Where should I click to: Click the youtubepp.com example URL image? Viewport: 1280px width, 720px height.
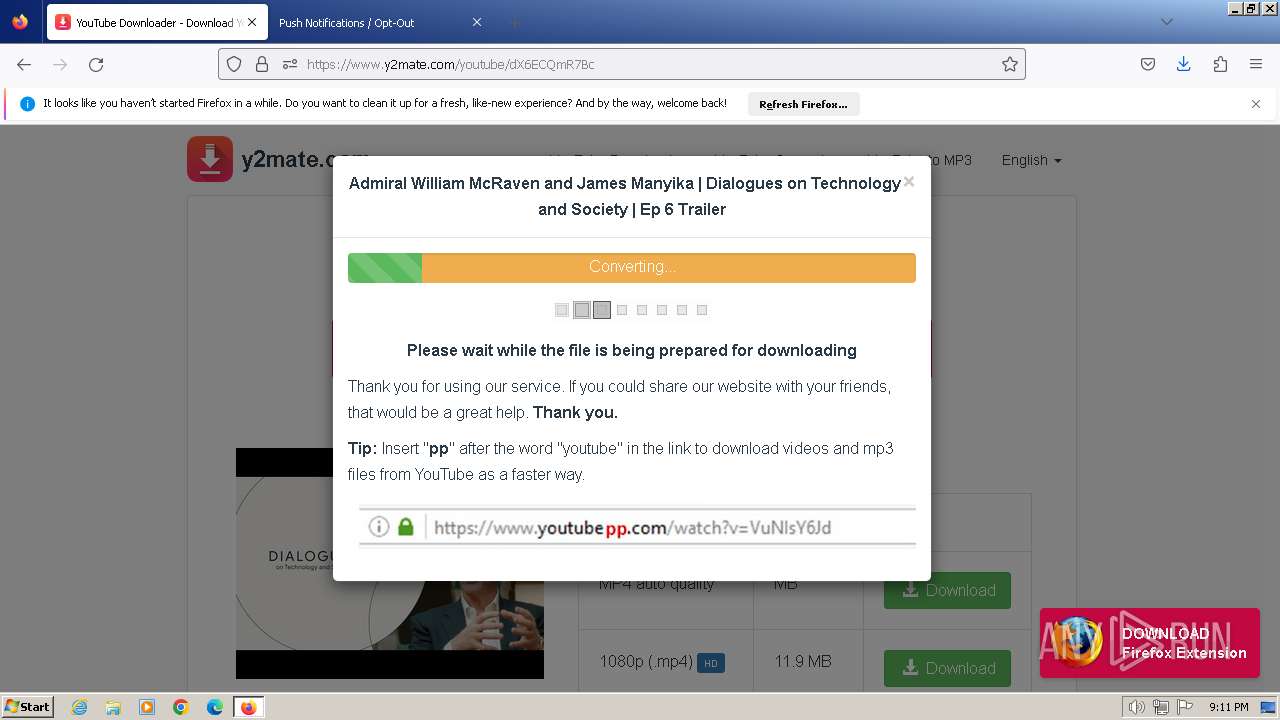(637, 527)
